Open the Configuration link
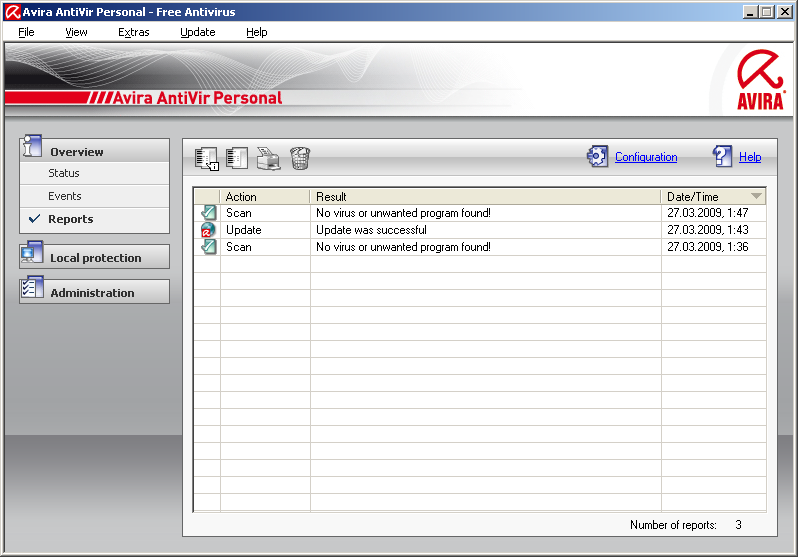This screenshot has height=557, width=798. tap(646, 157)
